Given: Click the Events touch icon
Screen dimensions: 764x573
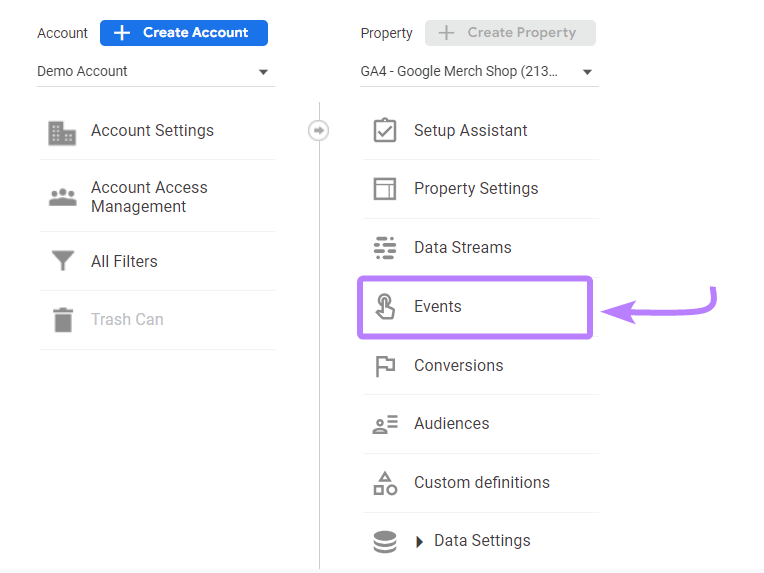Looking at the screenshot, I should coord(385,307).
